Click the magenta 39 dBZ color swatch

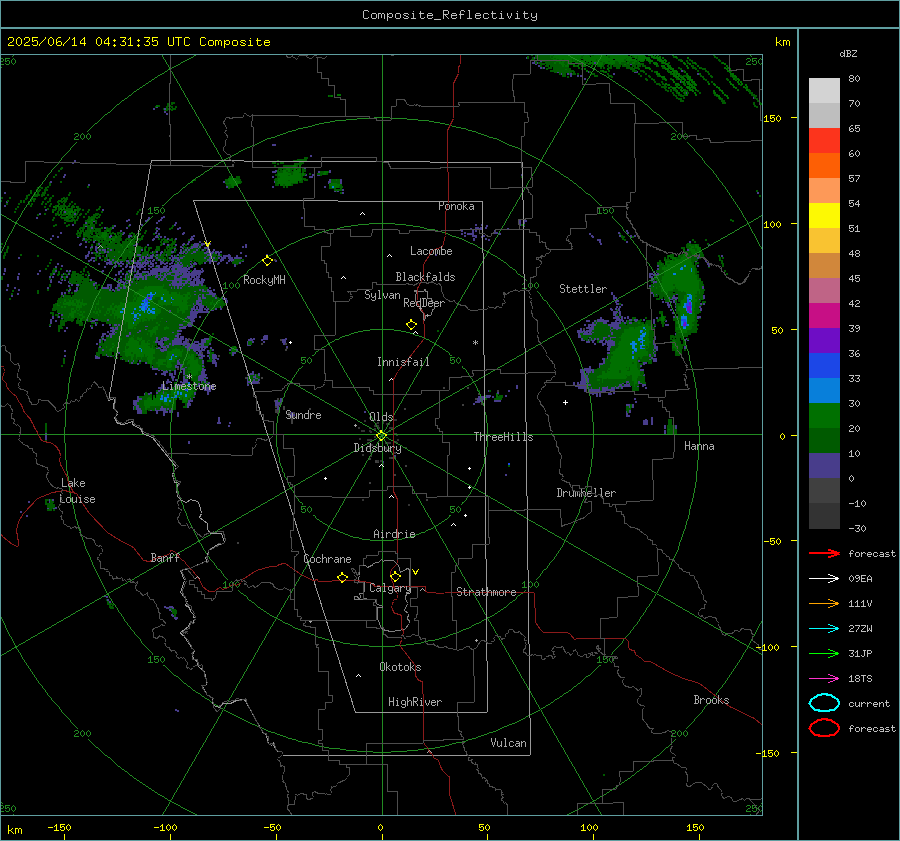[824, 316]
